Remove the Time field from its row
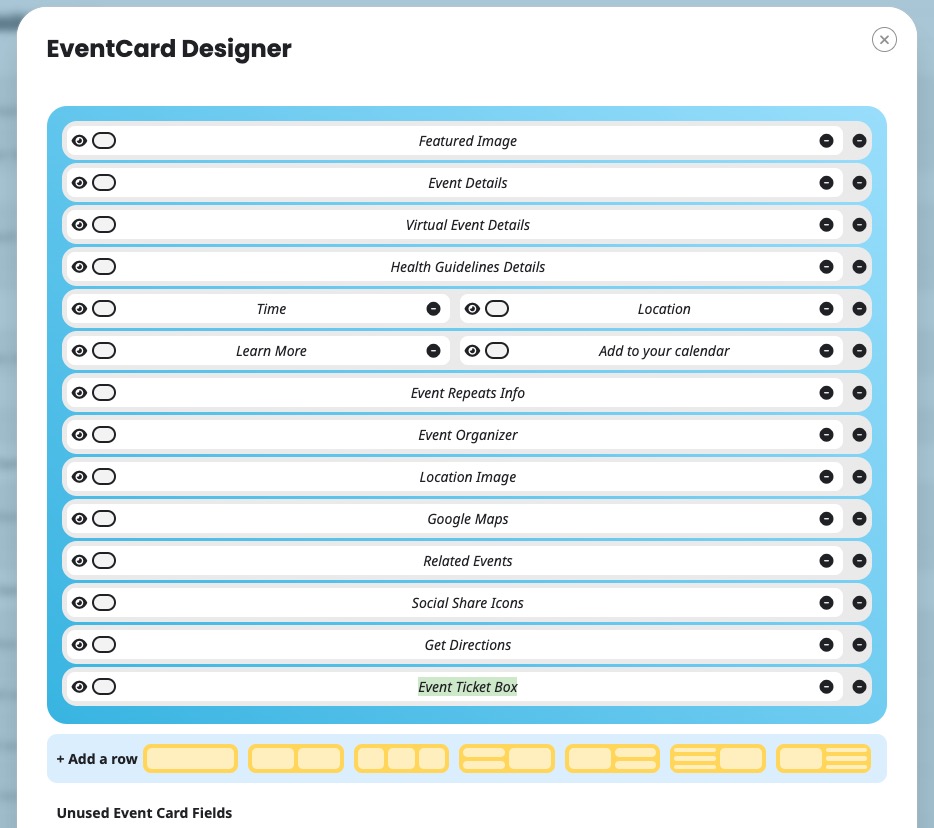 click(434, 309)
